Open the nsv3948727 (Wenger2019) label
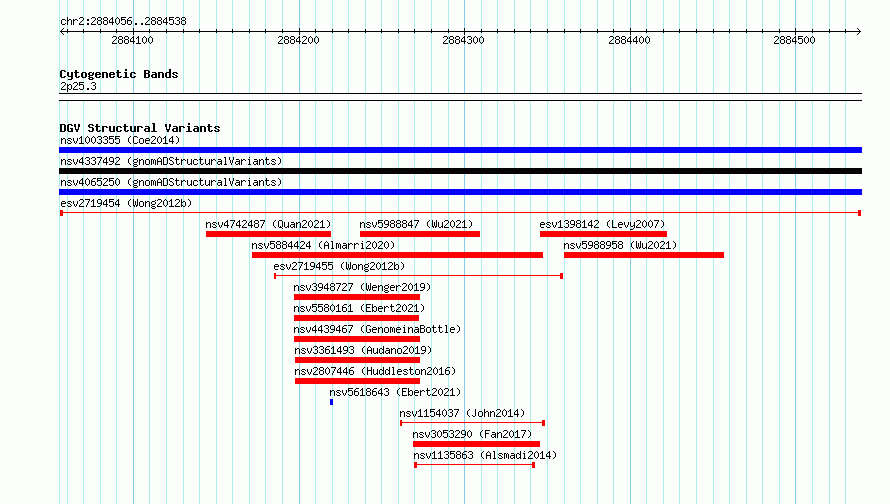Screen dimensions: 890x504 tap(362, 287)
